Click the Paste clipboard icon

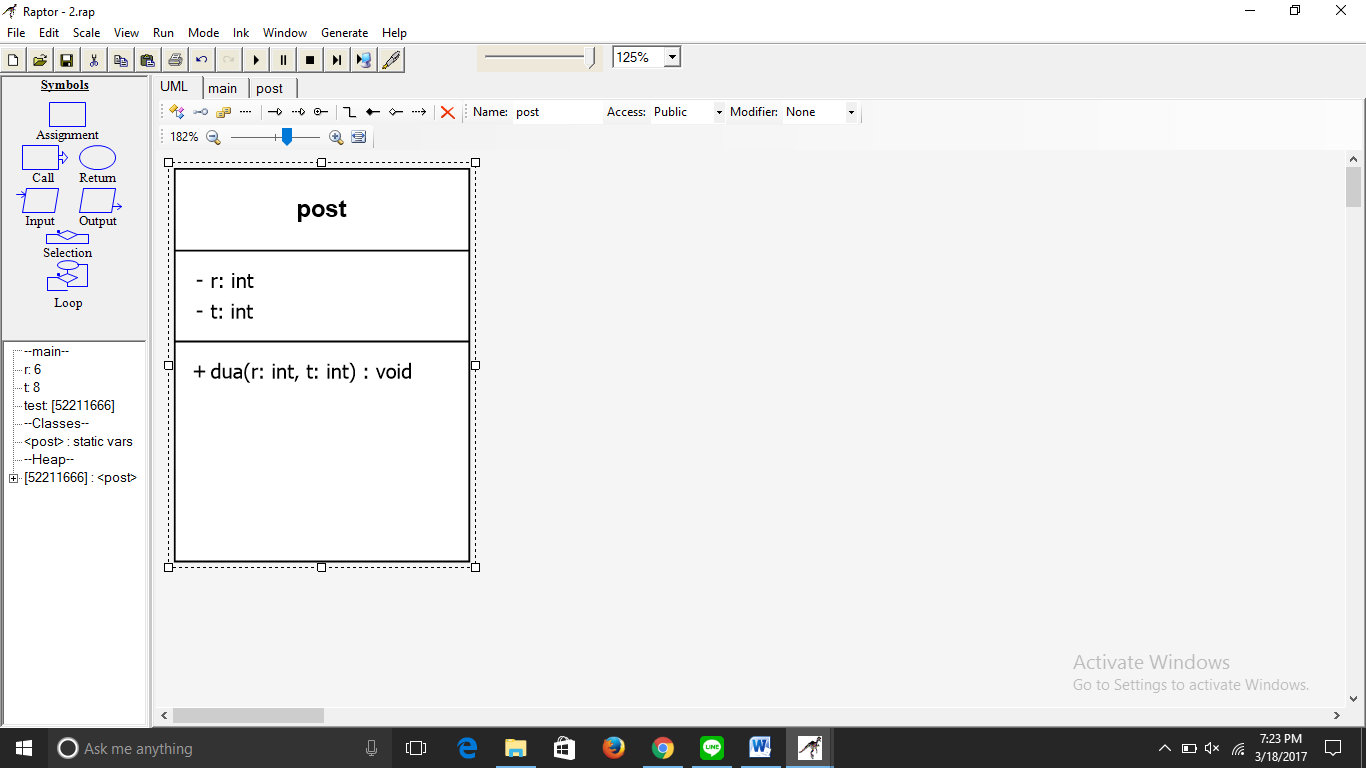pyautogui.click(x=148, y=60)
